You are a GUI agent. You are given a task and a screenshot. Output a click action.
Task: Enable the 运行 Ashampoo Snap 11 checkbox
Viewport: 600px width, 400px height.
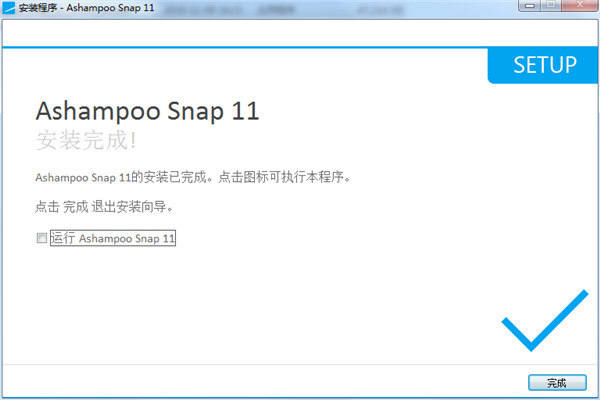point(42,238)
